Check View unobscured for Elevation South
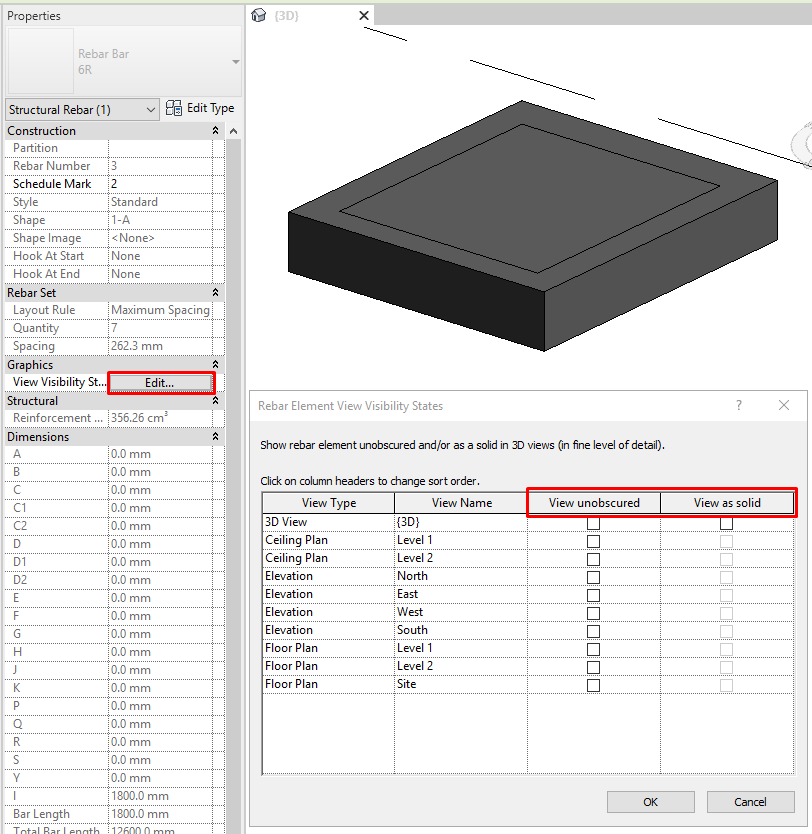This screenshot has width=812, height=834. tap(593, 631)
